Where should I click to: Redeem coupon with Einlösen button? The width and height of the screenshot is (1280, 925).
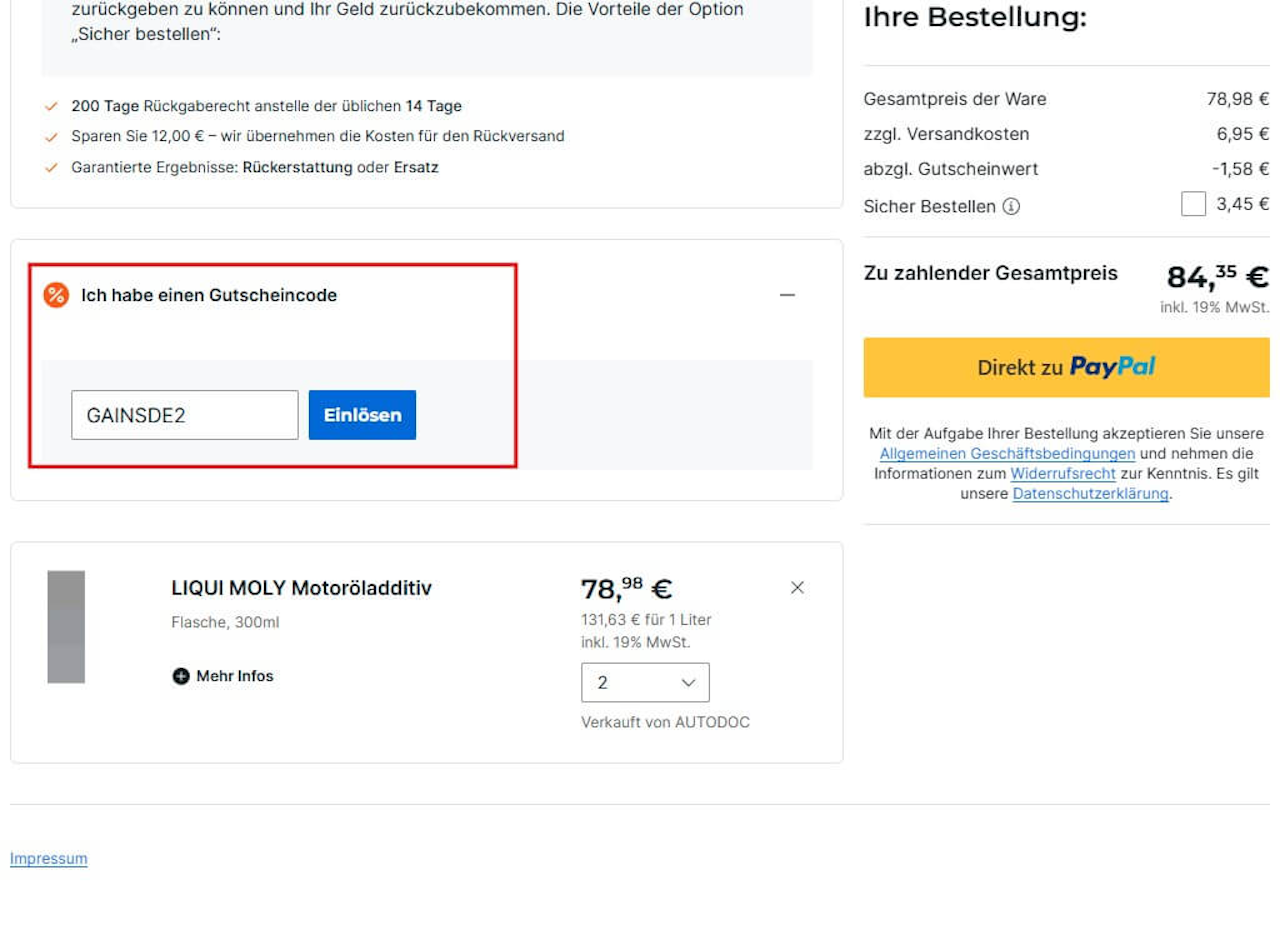coord(362,415)
